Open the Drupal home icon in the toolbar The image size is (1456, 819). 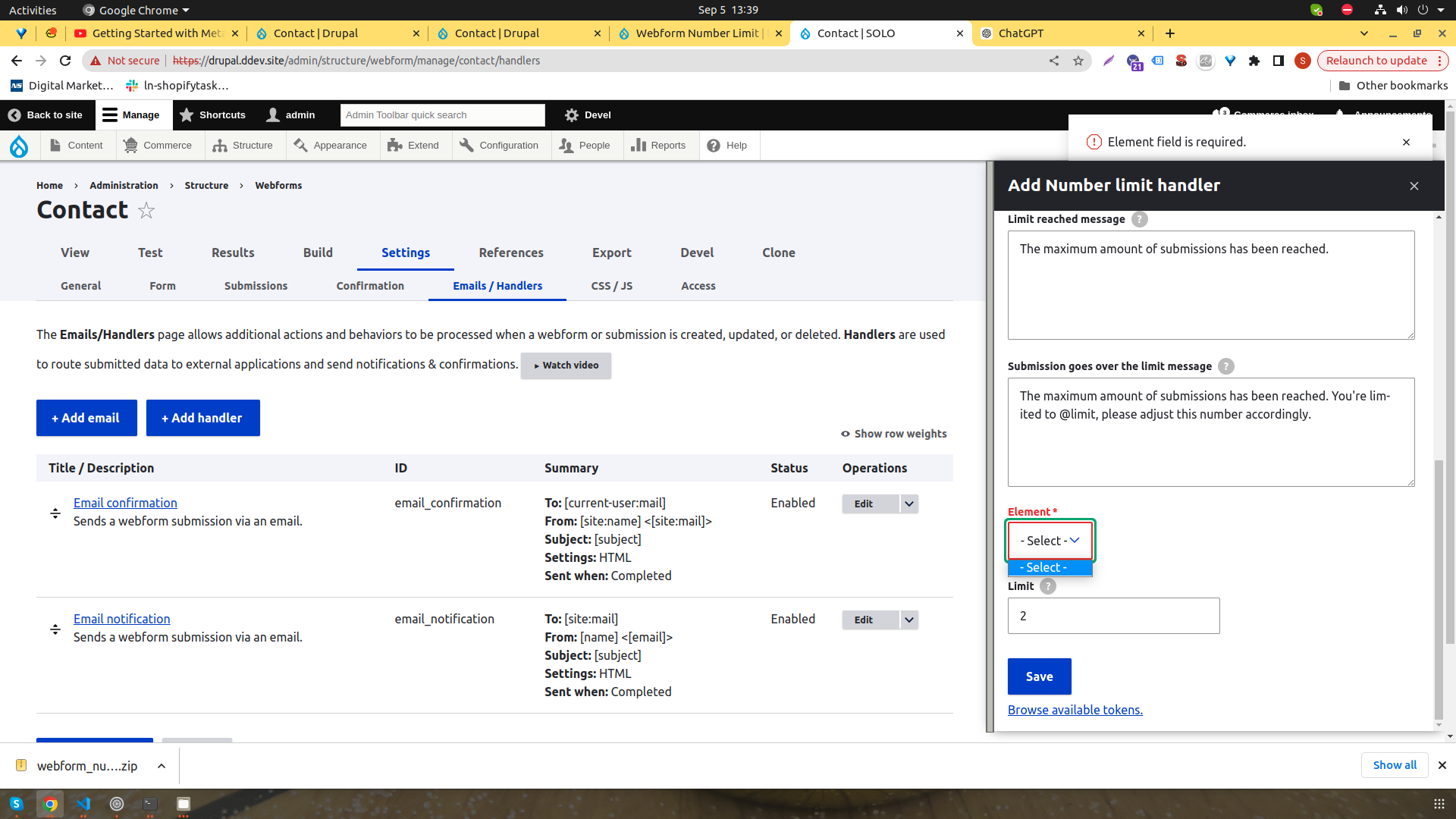pos(19,145)
